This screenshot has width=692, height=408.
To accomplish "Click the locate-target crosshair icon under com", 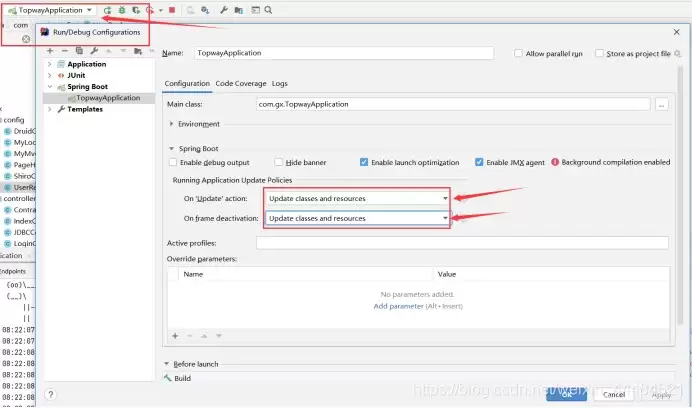I will pos(26,39).
